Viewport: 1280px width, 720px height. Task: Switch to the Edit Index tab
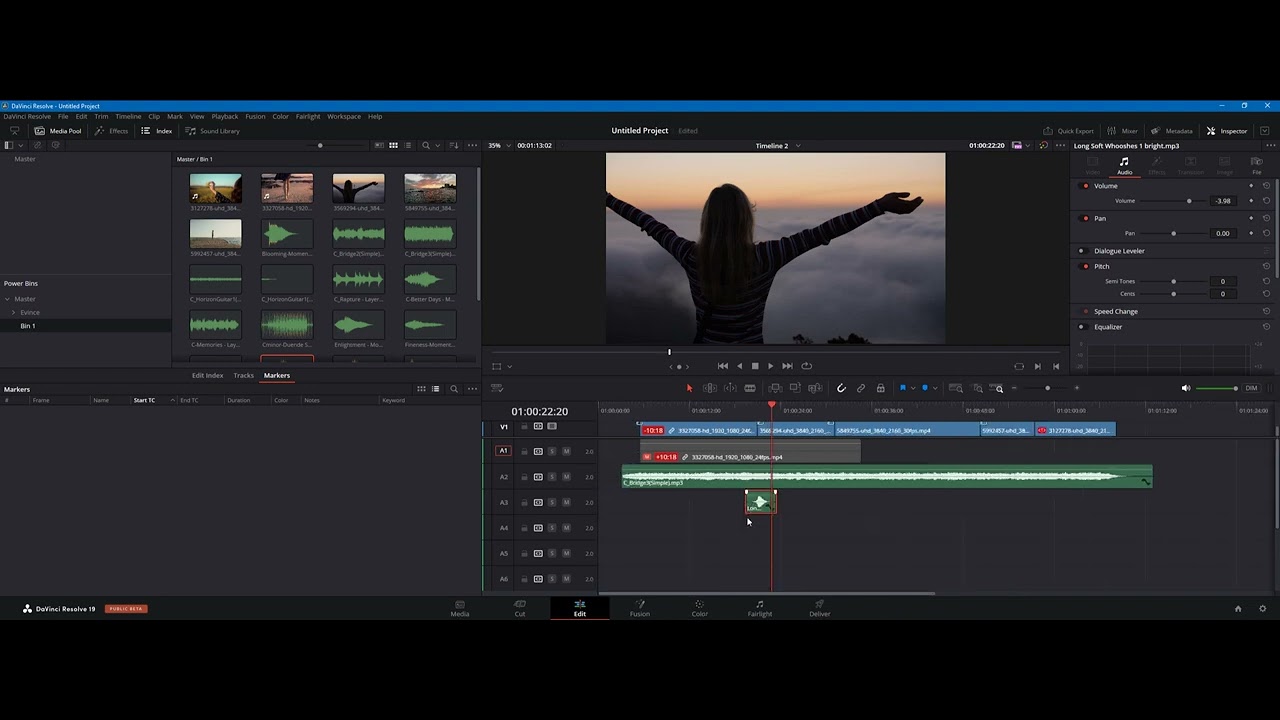(x=207, y=375)
